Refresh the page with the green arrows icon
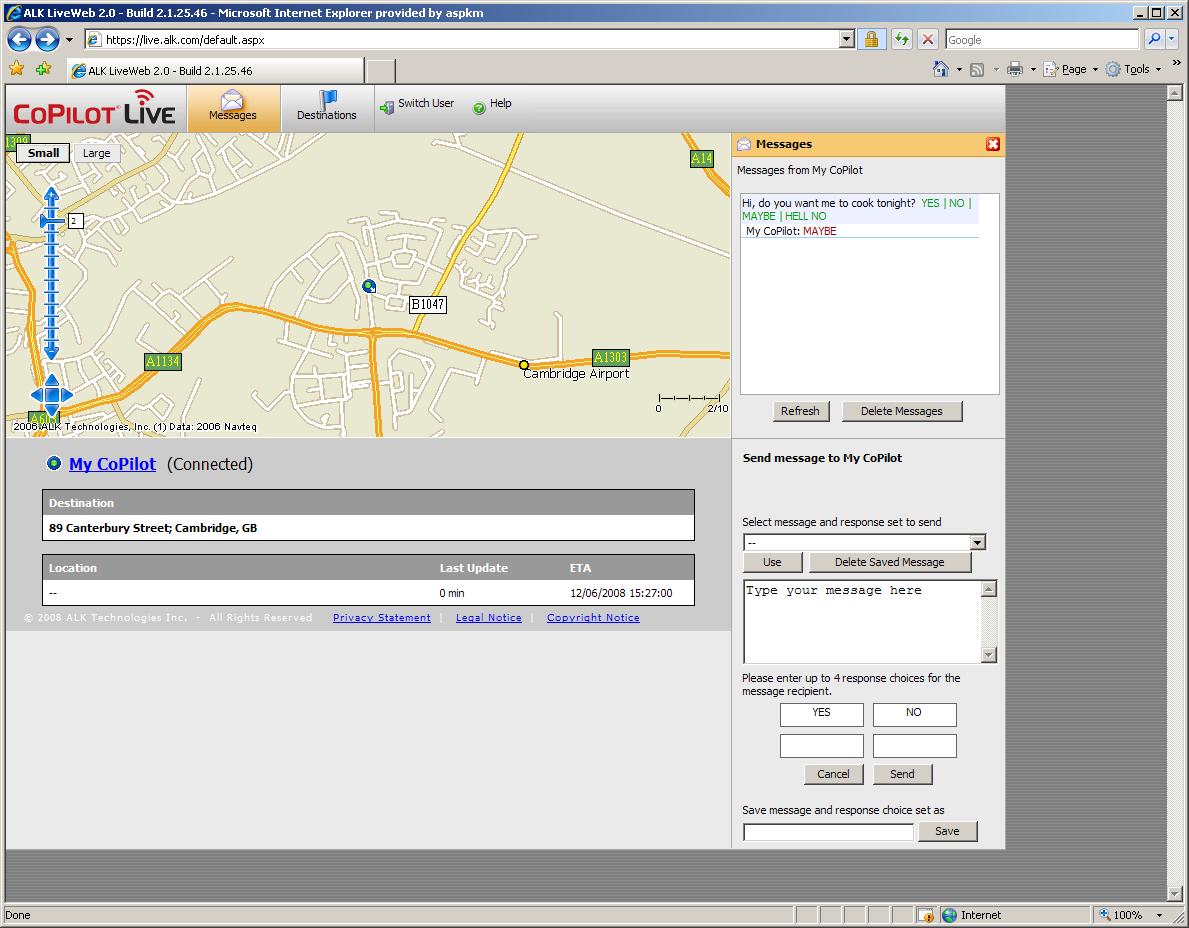1189x928 pixels. coord(901,39)
